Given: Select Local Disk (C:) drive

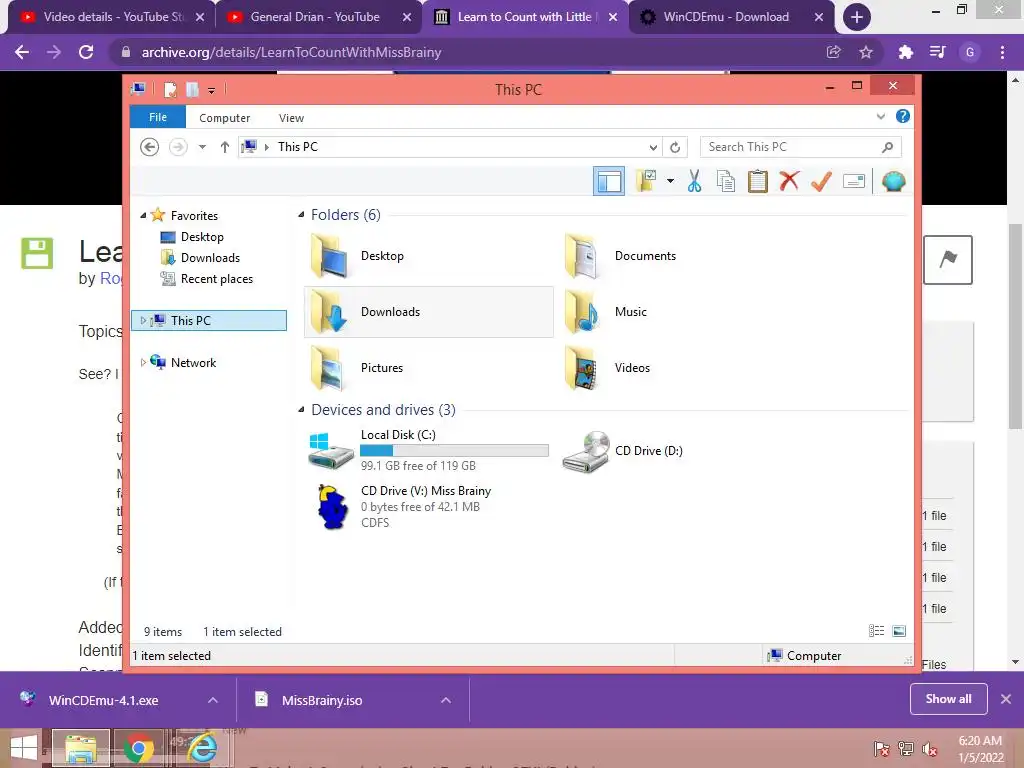Looking at the screenshot, I should (x=428, y=450).
